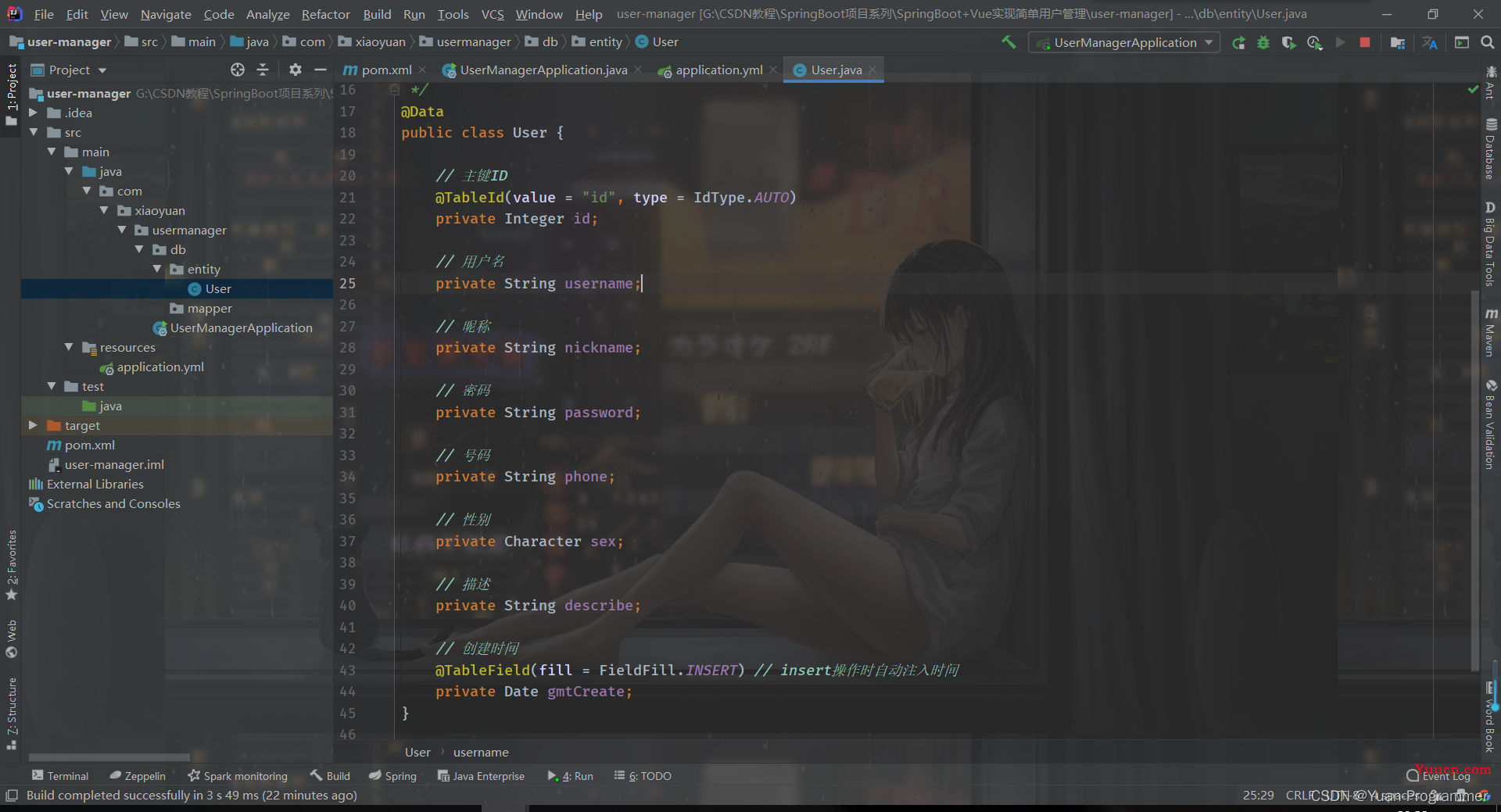This screenshot has height=812, width=1501.
Task: Click the Locate/Select Opened File icon
Action: click(238, 70)
